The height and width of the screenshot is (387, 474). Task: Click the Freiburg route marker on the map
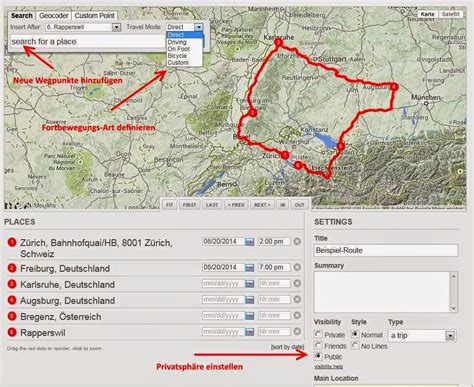253,113
